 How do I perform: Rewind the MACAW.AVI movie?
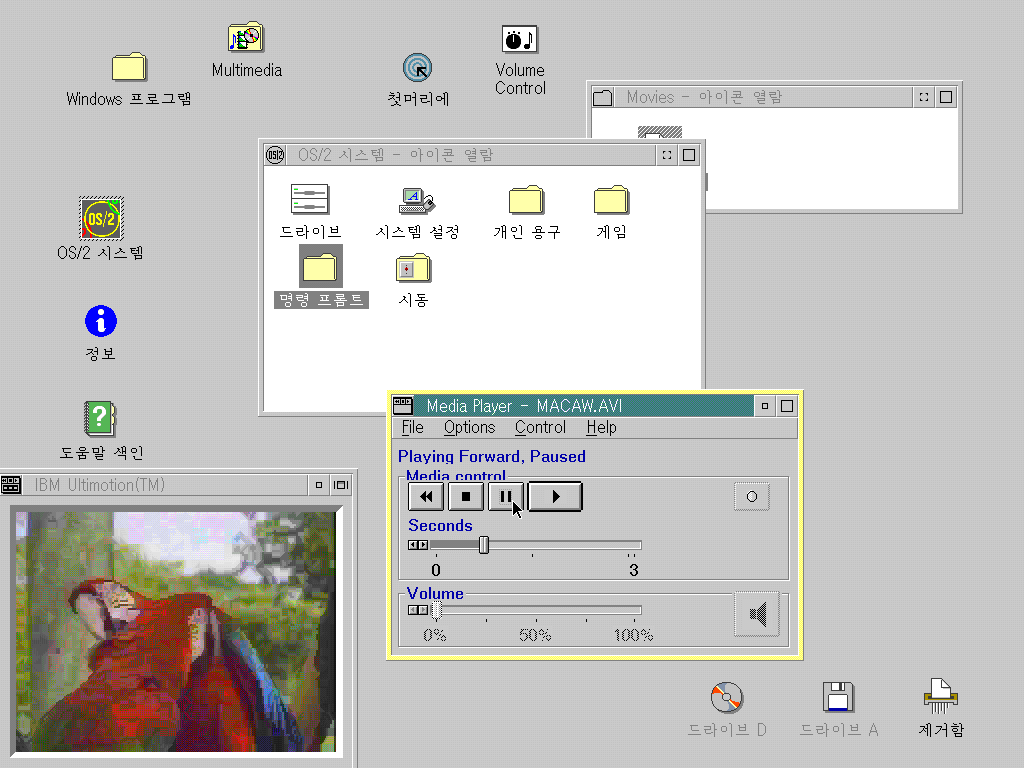pyautogui.click(x=426, y=496)
